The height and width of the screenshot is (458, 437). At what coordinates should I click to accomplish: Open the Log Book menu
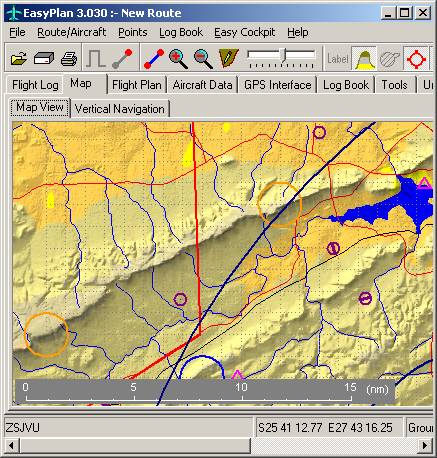click(181, 32)
